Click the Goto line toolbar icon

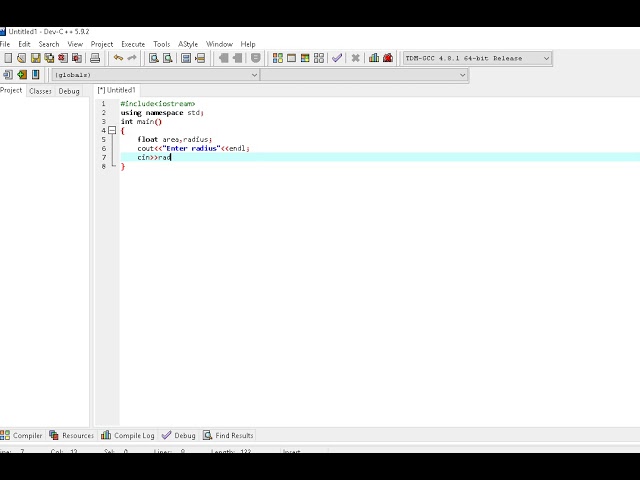tap(200, 58)
